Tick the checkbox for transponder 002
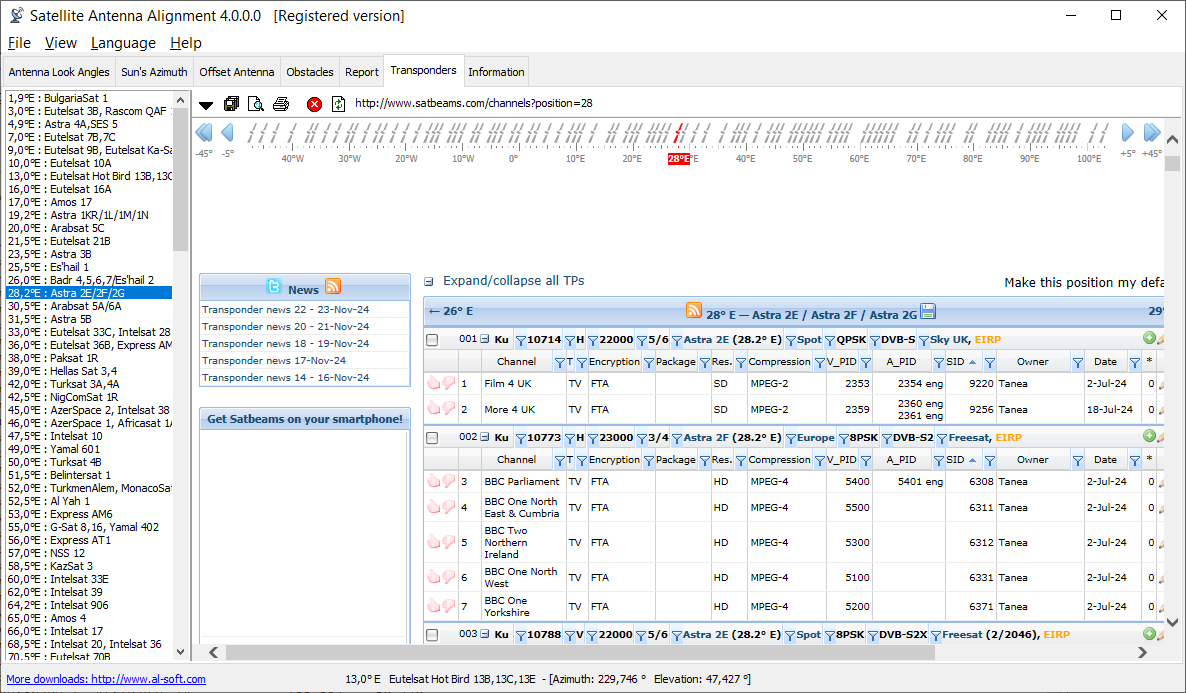This screenshot has height=693, width=1186. (433, 438)
